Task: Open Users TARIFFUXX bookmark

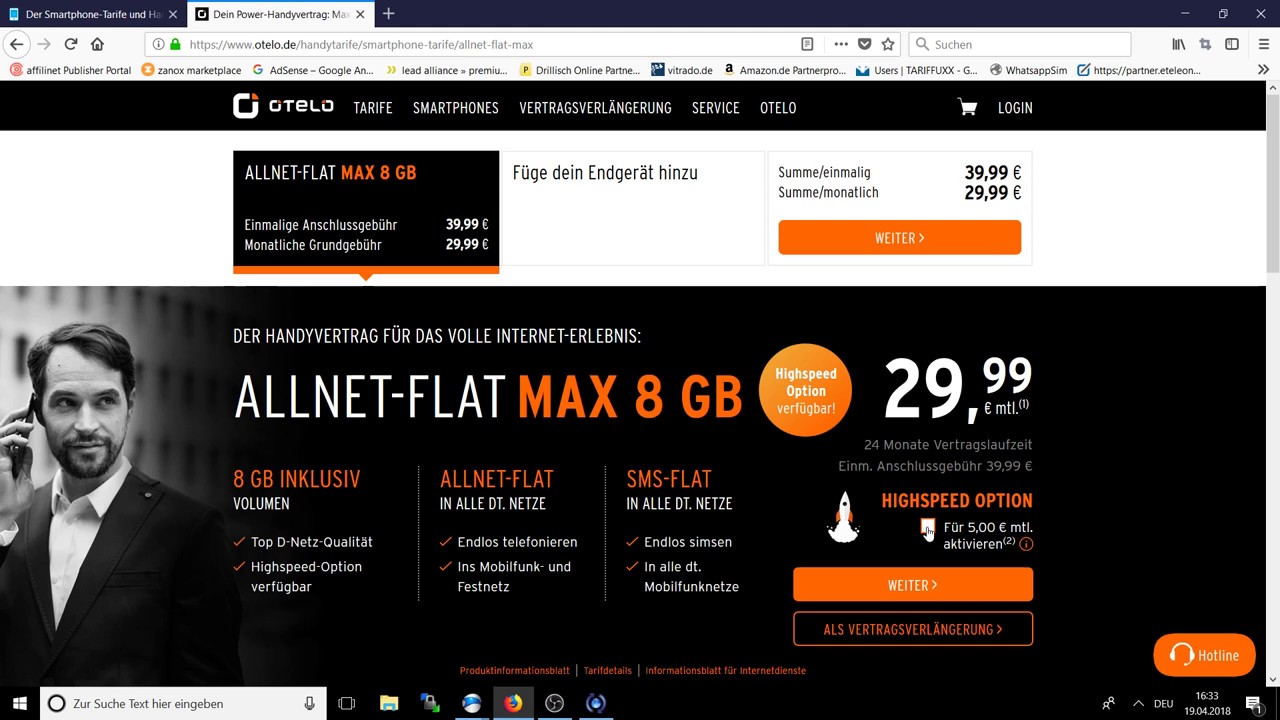Action: [x=916, y=70]
